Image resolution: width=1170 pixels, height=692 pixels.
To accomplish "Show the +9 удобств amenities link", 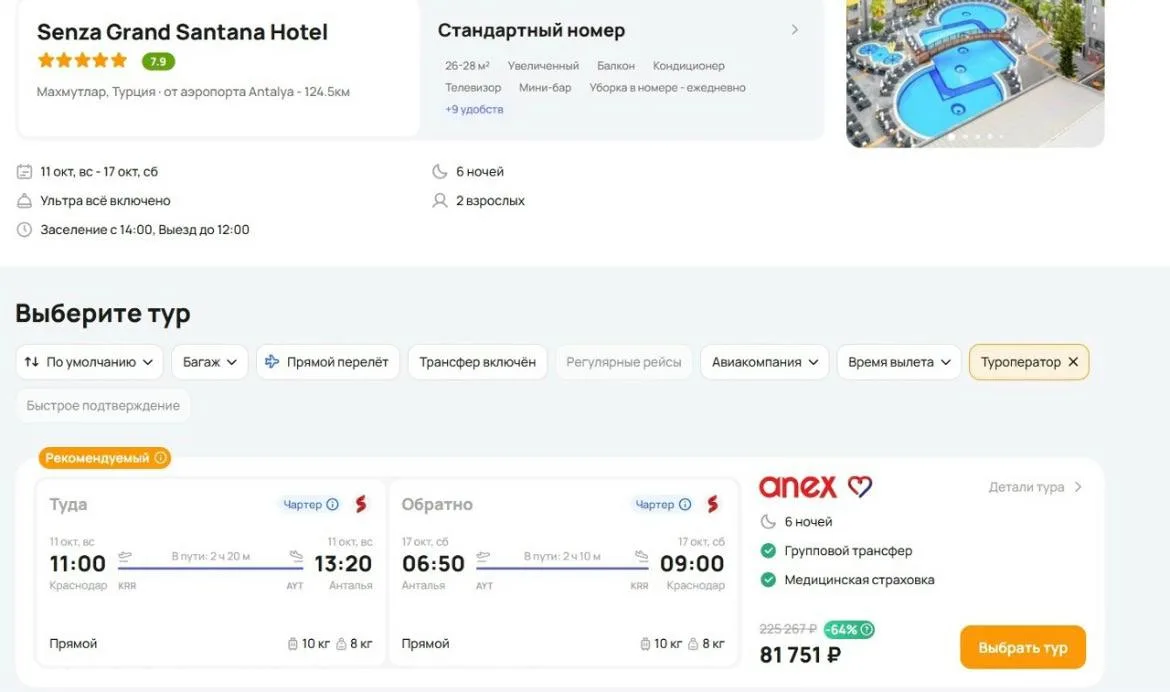I will pyautogui.click(x=474, y=109).
